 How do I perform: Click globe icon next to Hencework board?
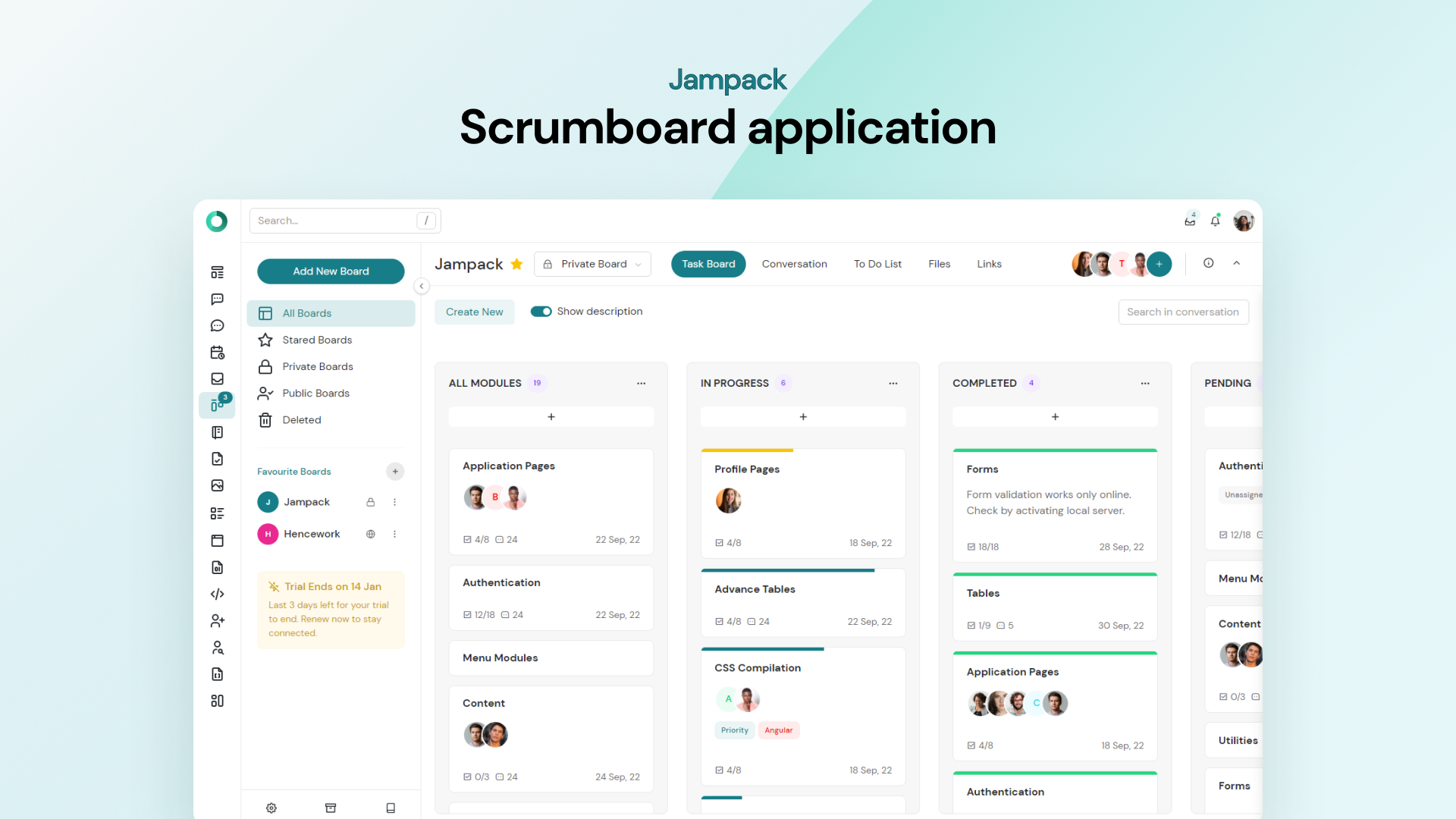(371, 534)
